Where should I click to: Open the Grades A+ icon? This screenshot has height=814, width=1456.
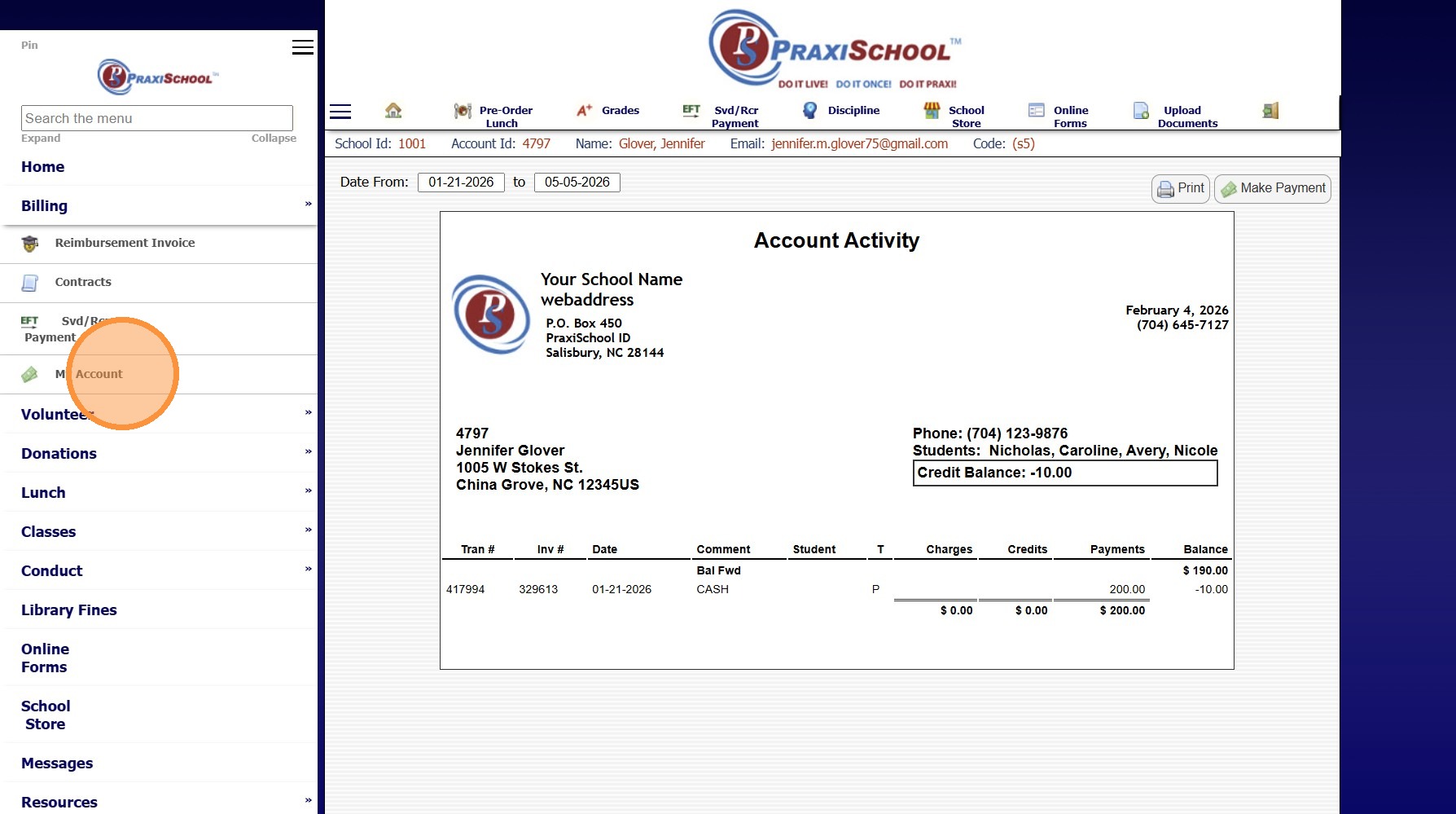585,110
